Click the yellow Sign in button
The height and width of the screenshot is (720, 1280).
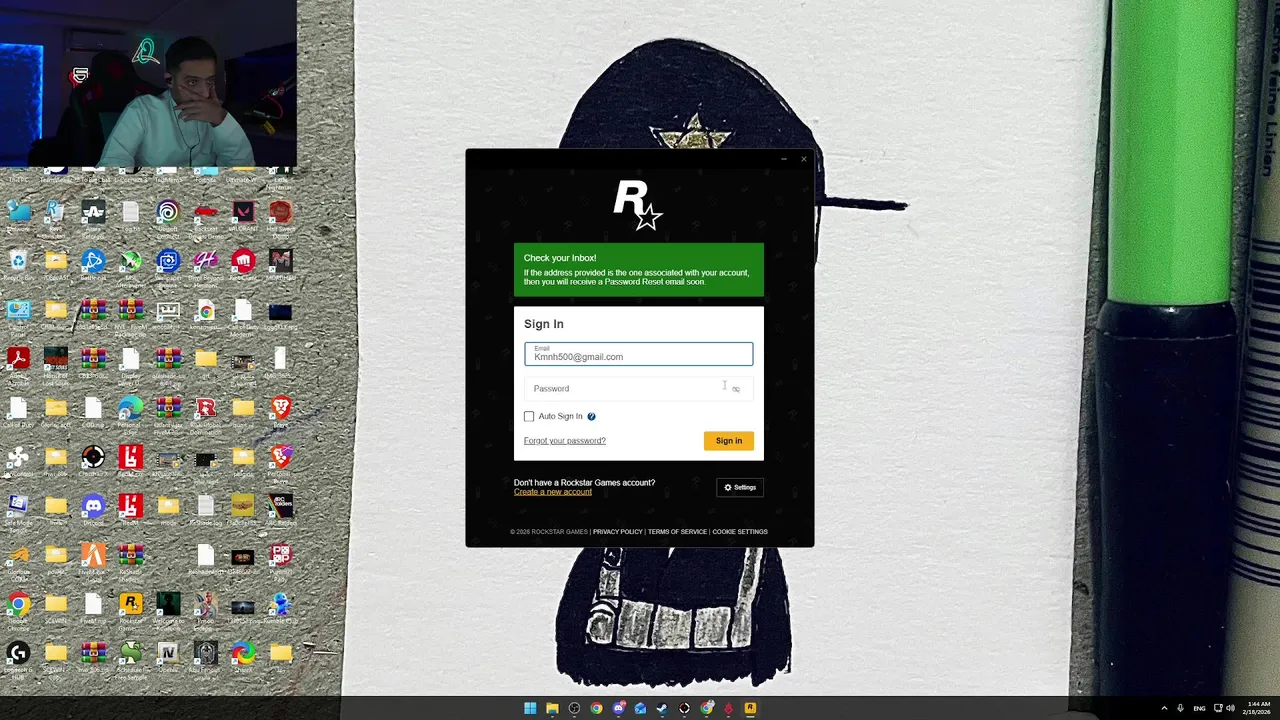click(x=729, y=441)
